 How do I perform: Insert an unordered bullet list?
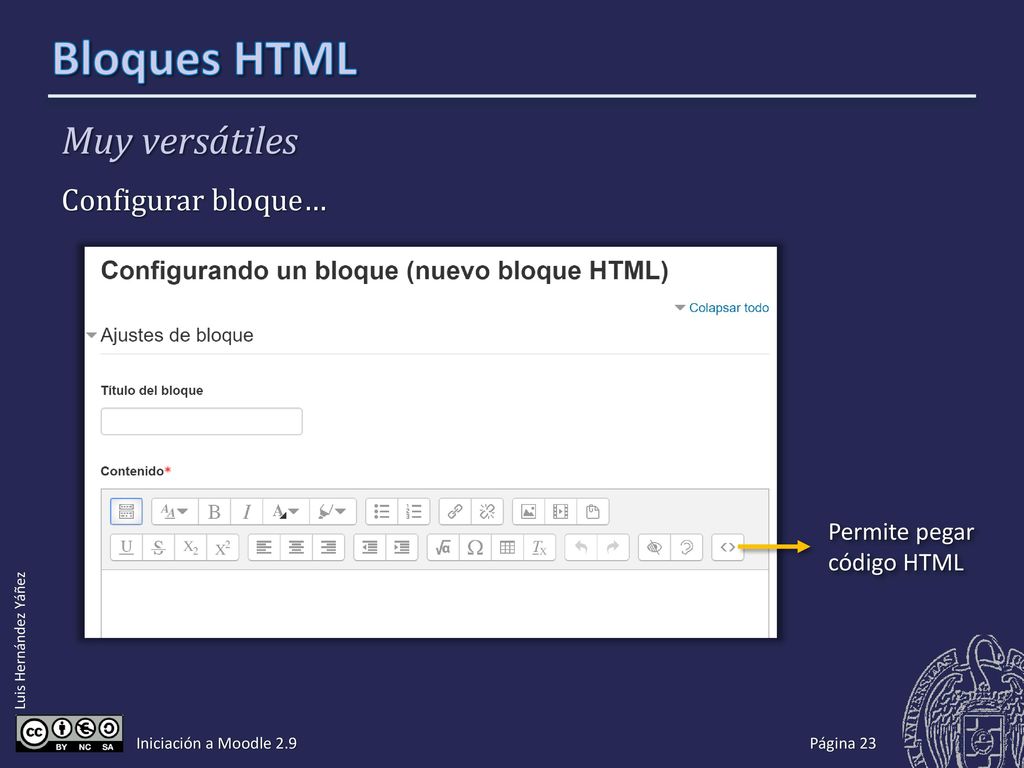[x=381, y=511]
